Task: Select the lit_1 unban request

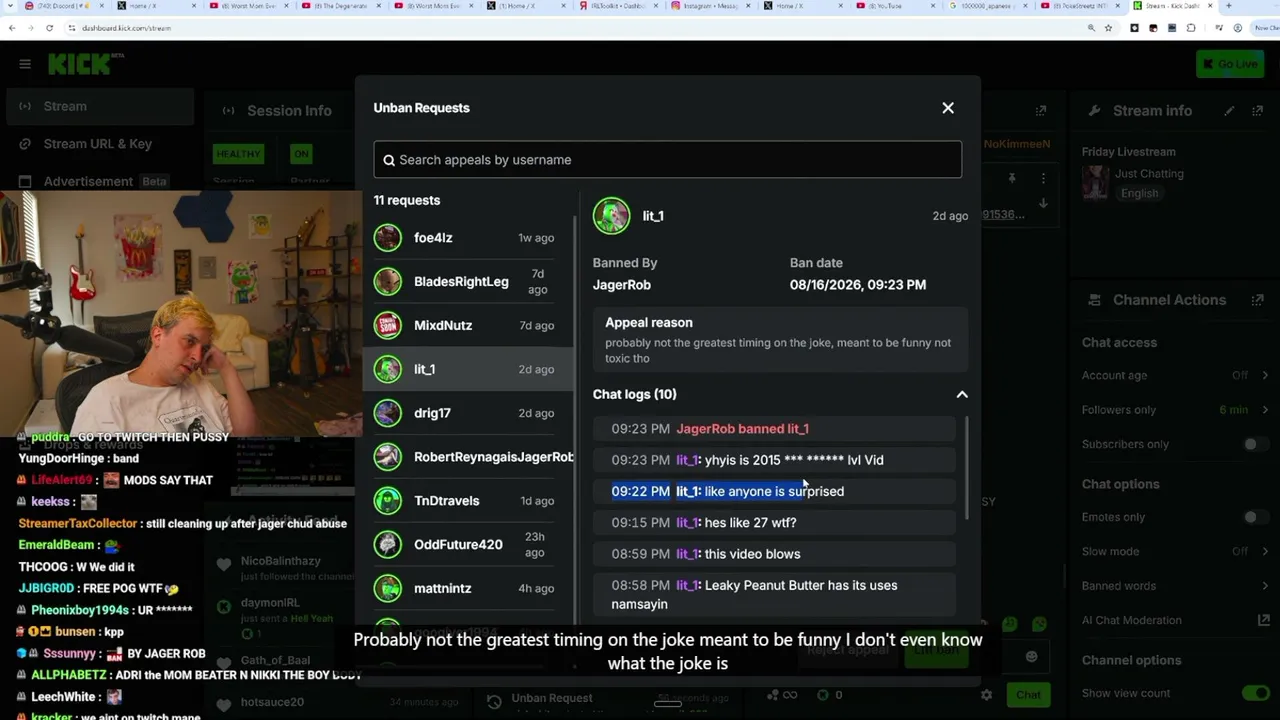Action: [468, 370]
